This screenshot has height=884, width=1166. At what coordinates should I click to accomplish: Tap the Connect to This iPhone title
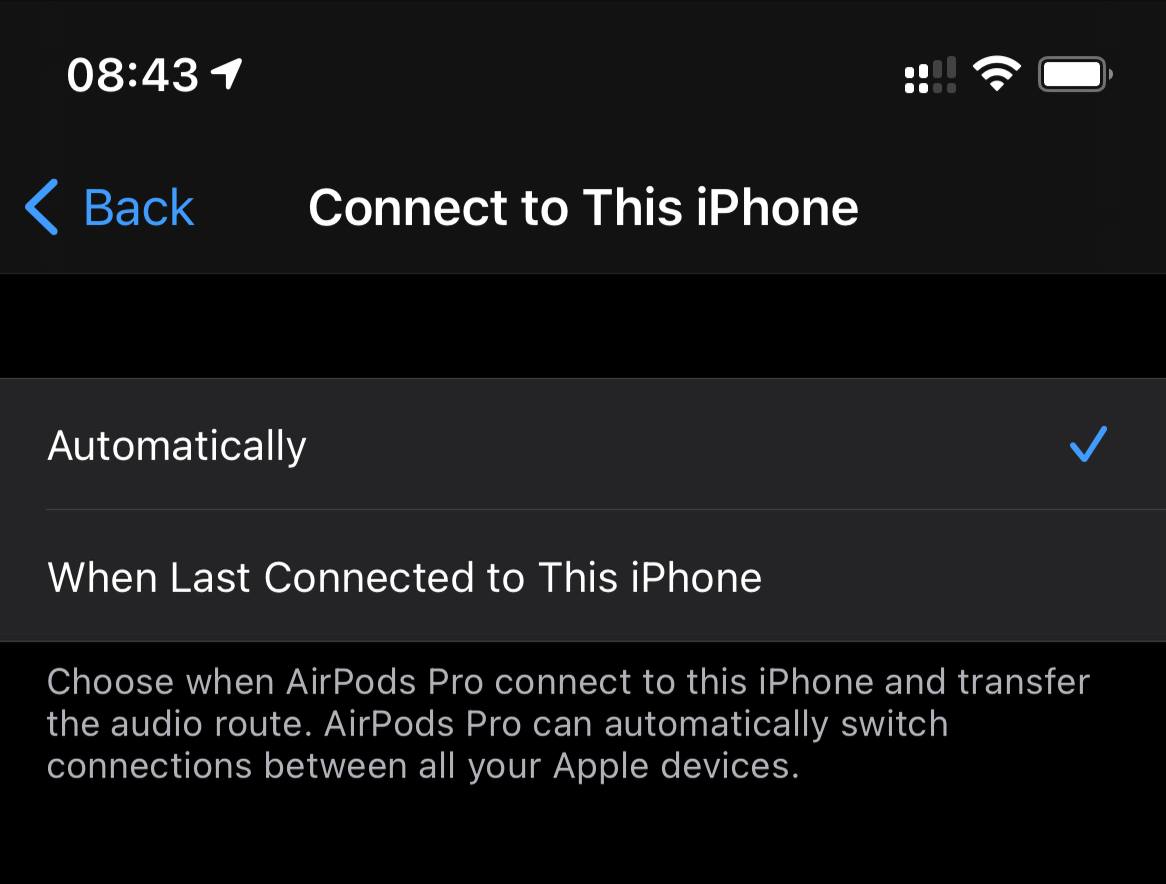(x=583, y=207)
